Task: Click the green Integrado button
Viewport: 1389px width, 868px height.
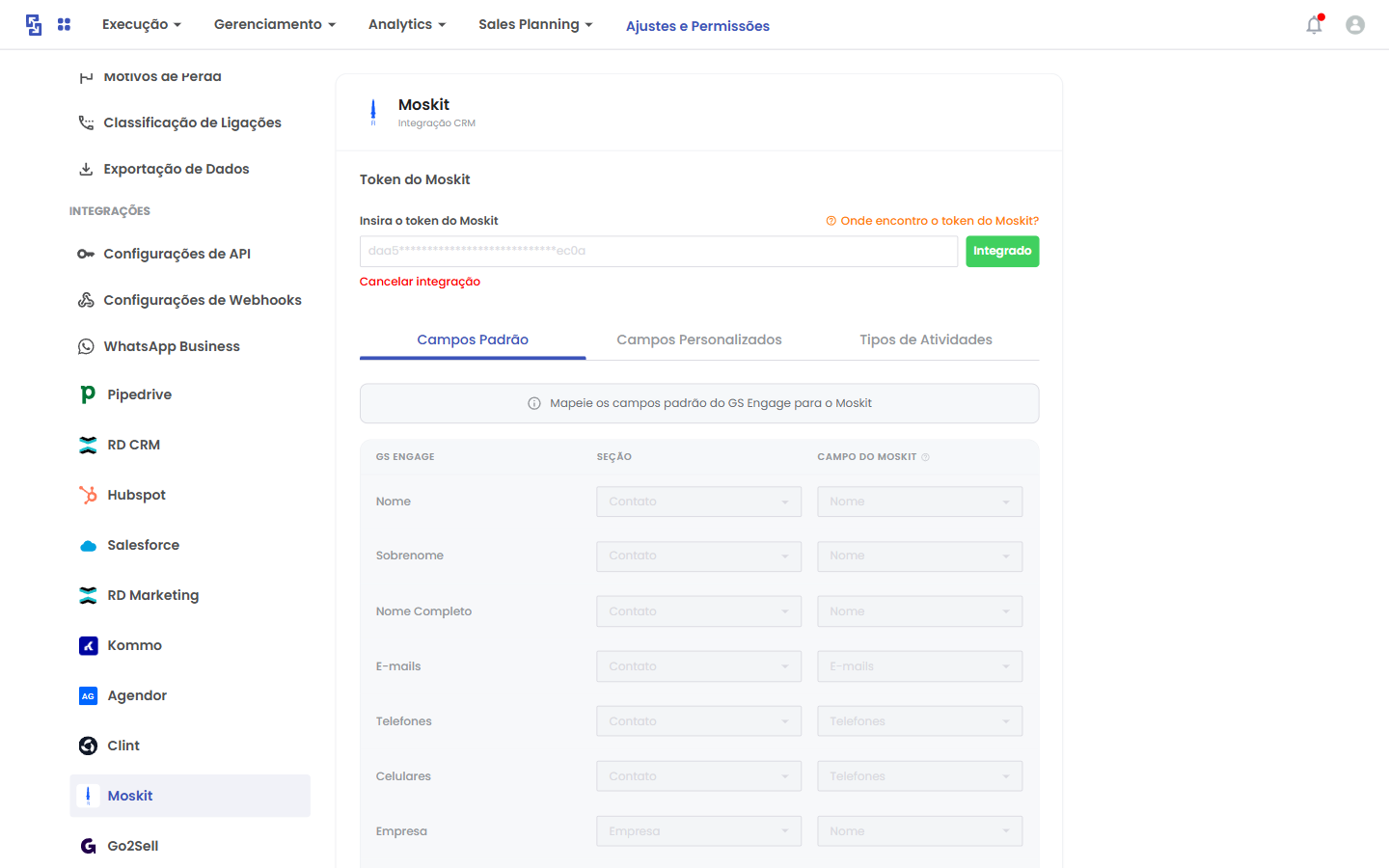Action: (x=1002, y=252)
